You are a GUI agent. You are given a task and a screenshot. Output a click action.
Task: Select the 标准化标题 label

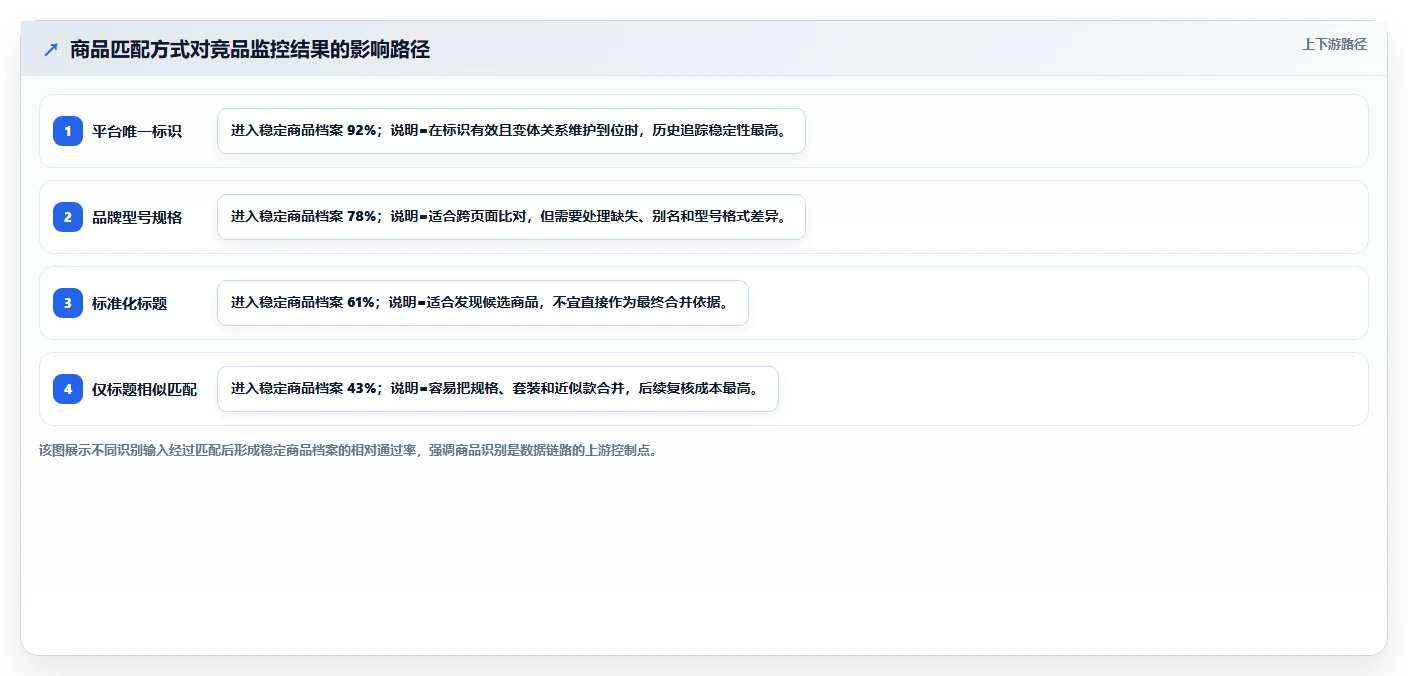[x=130, y=303]
